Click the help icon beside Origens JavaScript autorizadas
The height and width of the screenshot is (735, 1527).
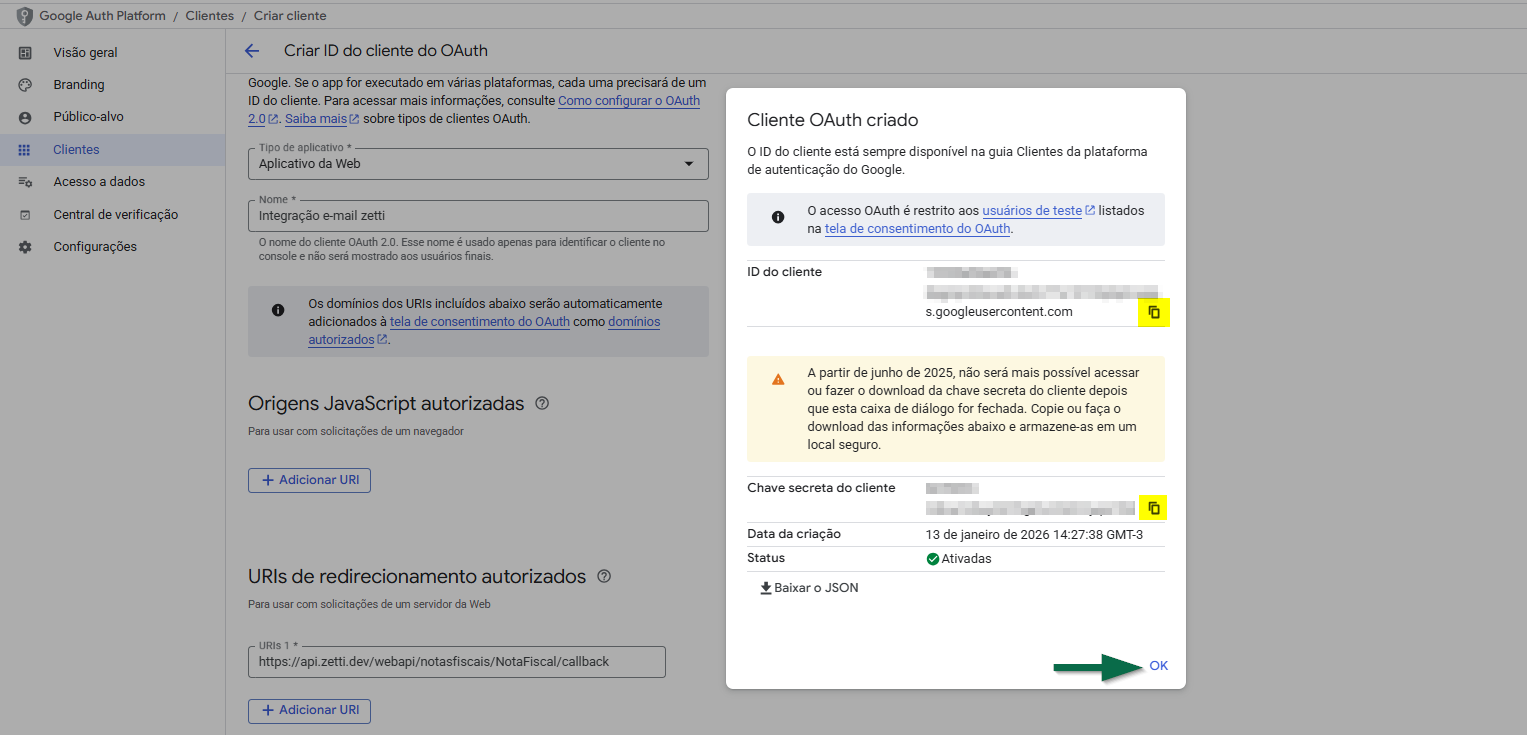[542, 404]
